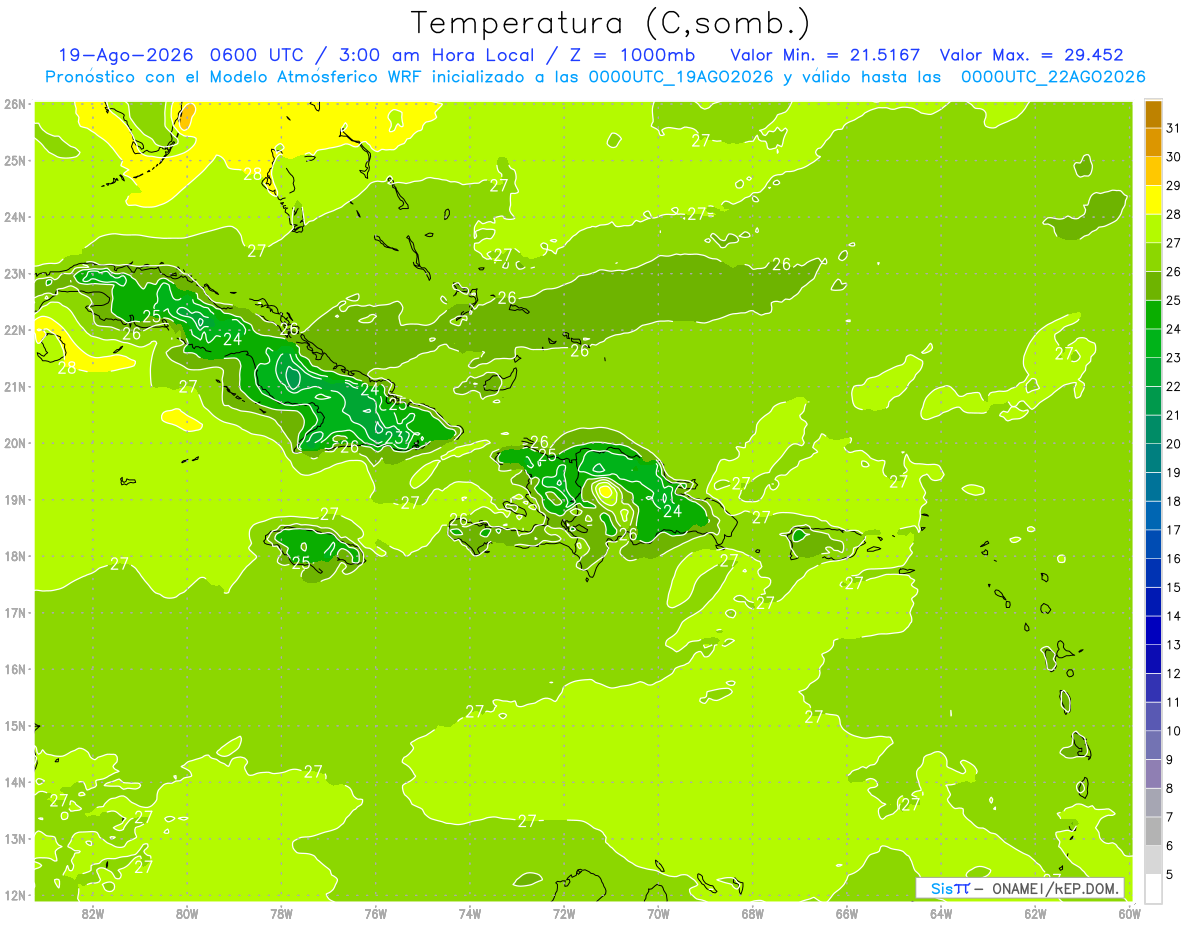Click the '30' value on the color legend
This screenshot has height=927, width=1200.
point(1174,157)
